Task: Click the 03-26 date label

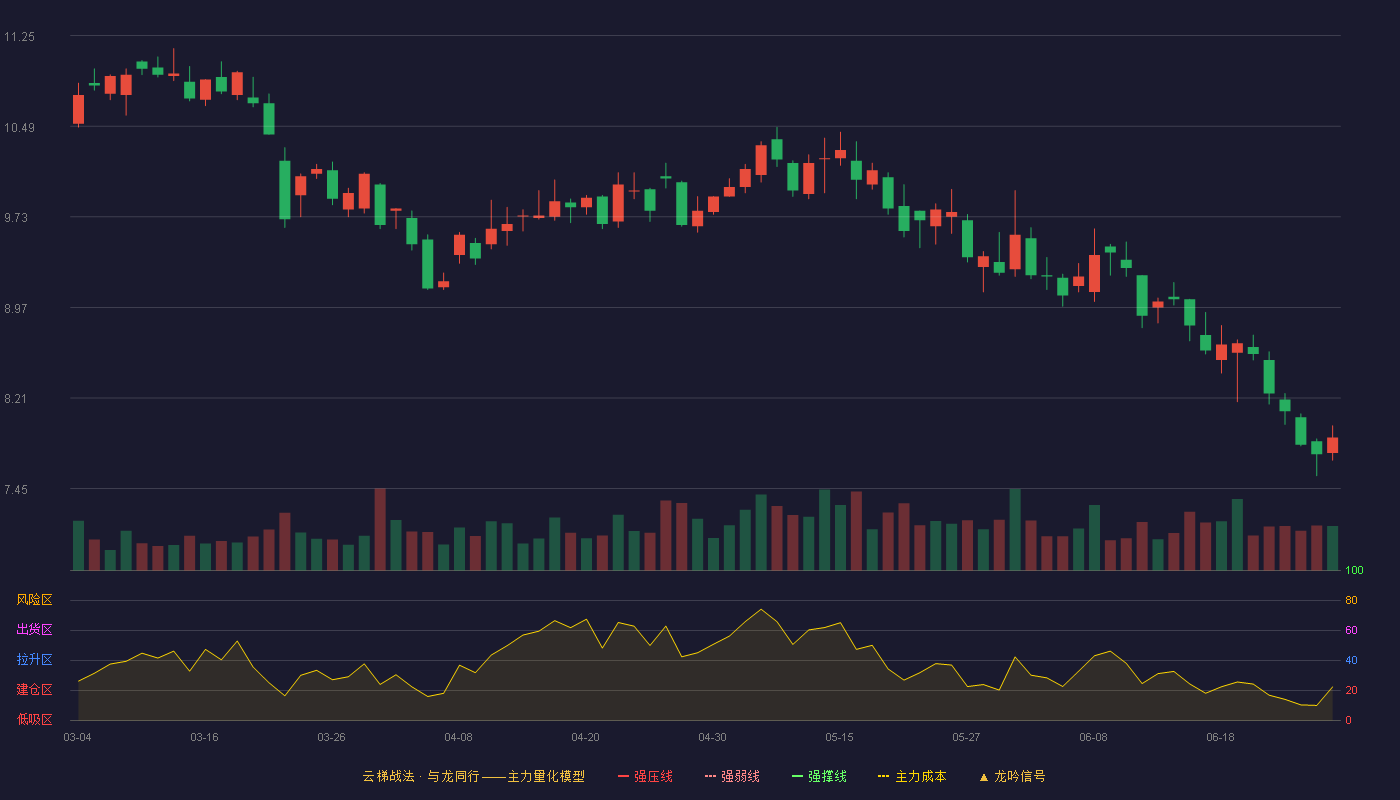Action: 331,737
